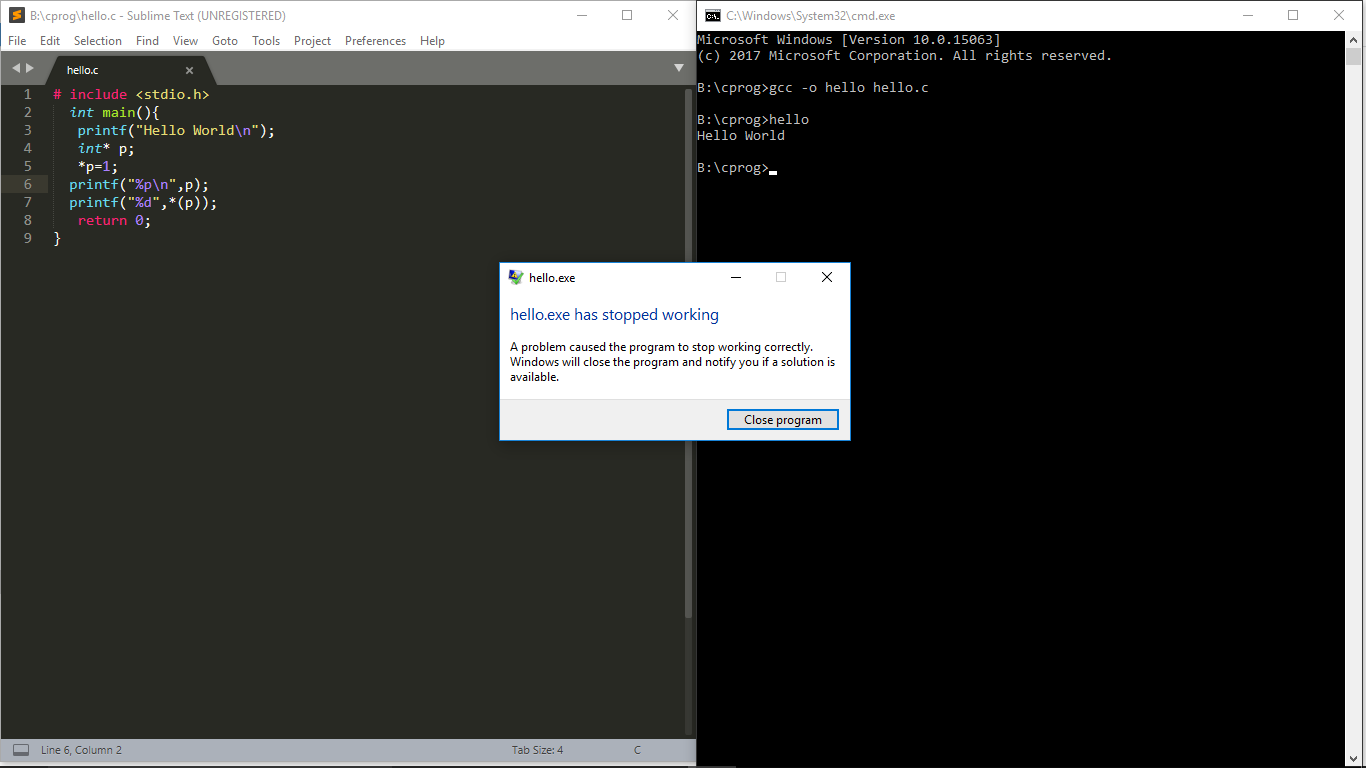Click line number 1 in gutter

point(28,94)
